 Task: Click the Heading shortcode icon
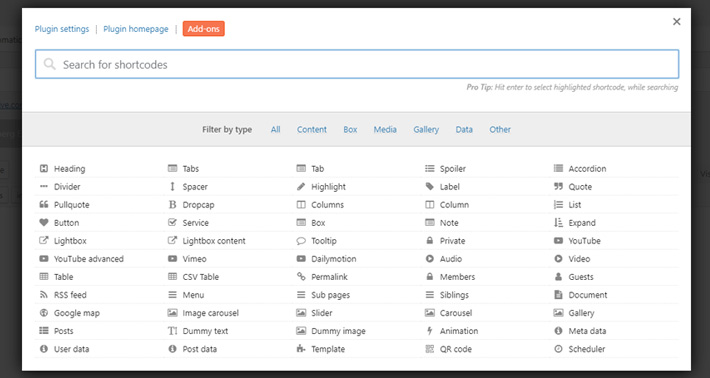pos(44,168)
